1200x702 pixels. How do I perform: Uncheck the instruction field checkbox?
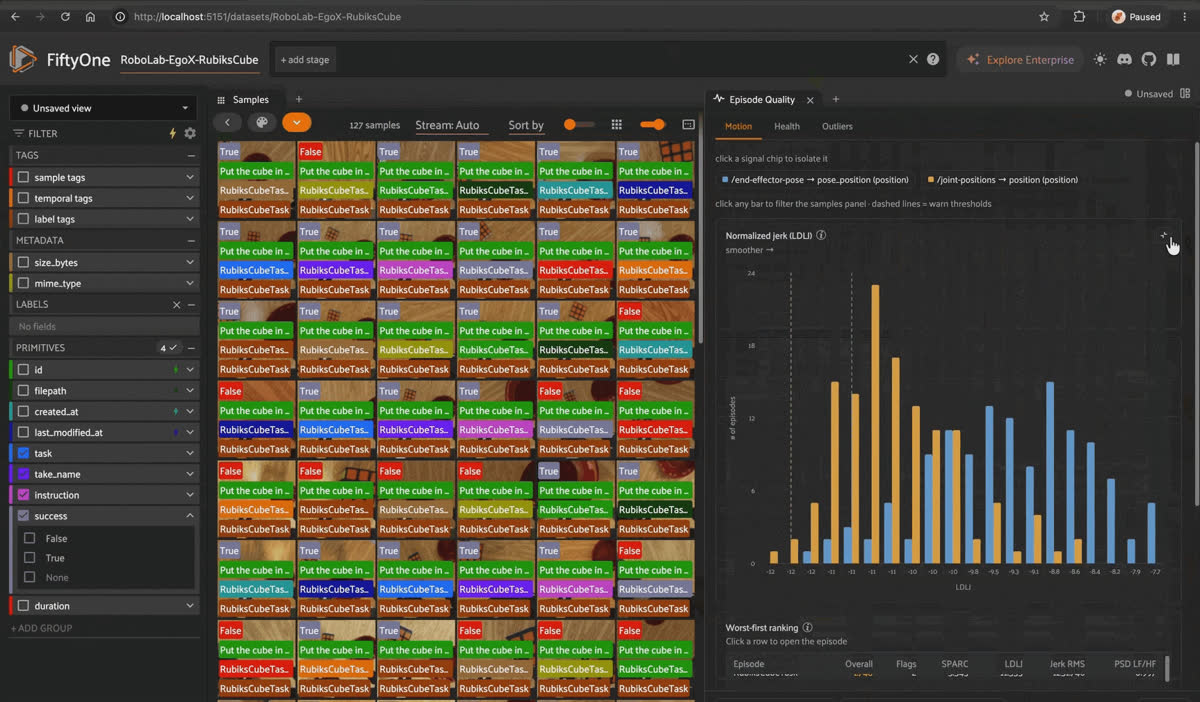pyautogui.click(x=24, y=495)
